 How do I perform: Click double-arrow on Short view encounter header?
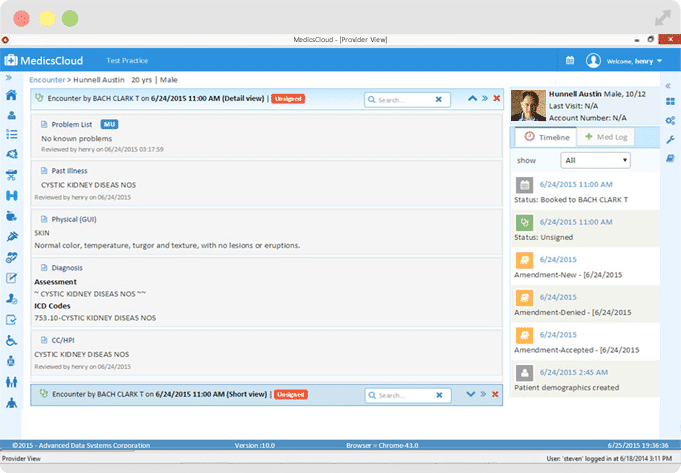pos(483,394)
